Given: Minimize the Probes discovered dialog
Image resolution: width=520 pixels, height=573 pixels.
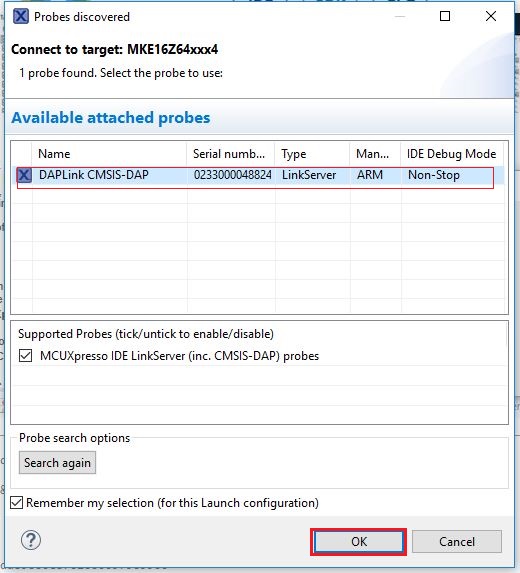Looking at the screenshot, I should (400, 16).
